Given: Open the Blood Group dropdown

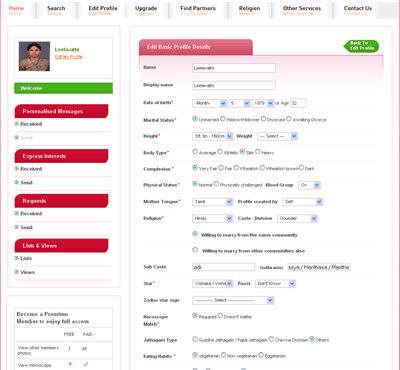Looking at the screenshot, I should click(x=309, y=185).
